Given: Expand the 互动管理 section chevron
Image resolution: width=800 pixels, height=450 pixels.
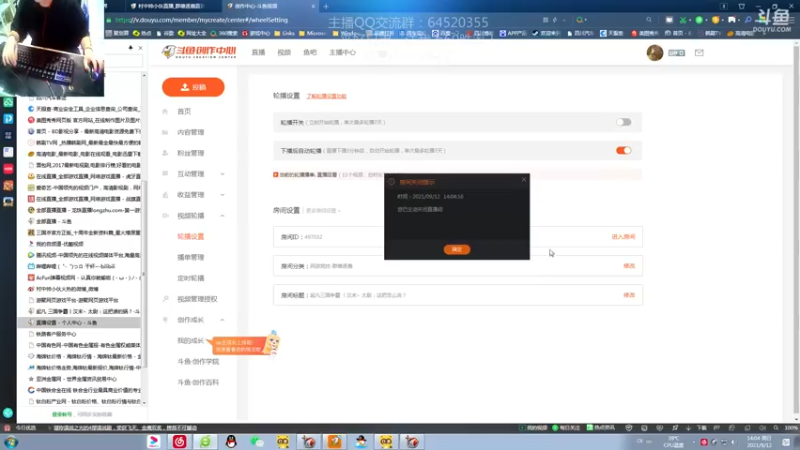Looking at the screenshot, I should click(222, 174).
